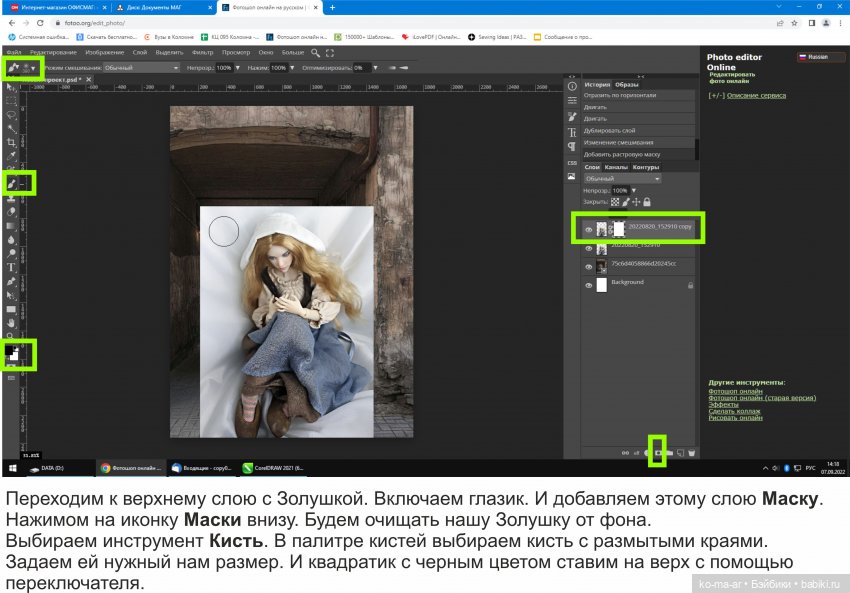Screen dimensions: 850x593
Task: Open the Непрозр. 100% opacity dropdown
Action: [x=623, y=190]
